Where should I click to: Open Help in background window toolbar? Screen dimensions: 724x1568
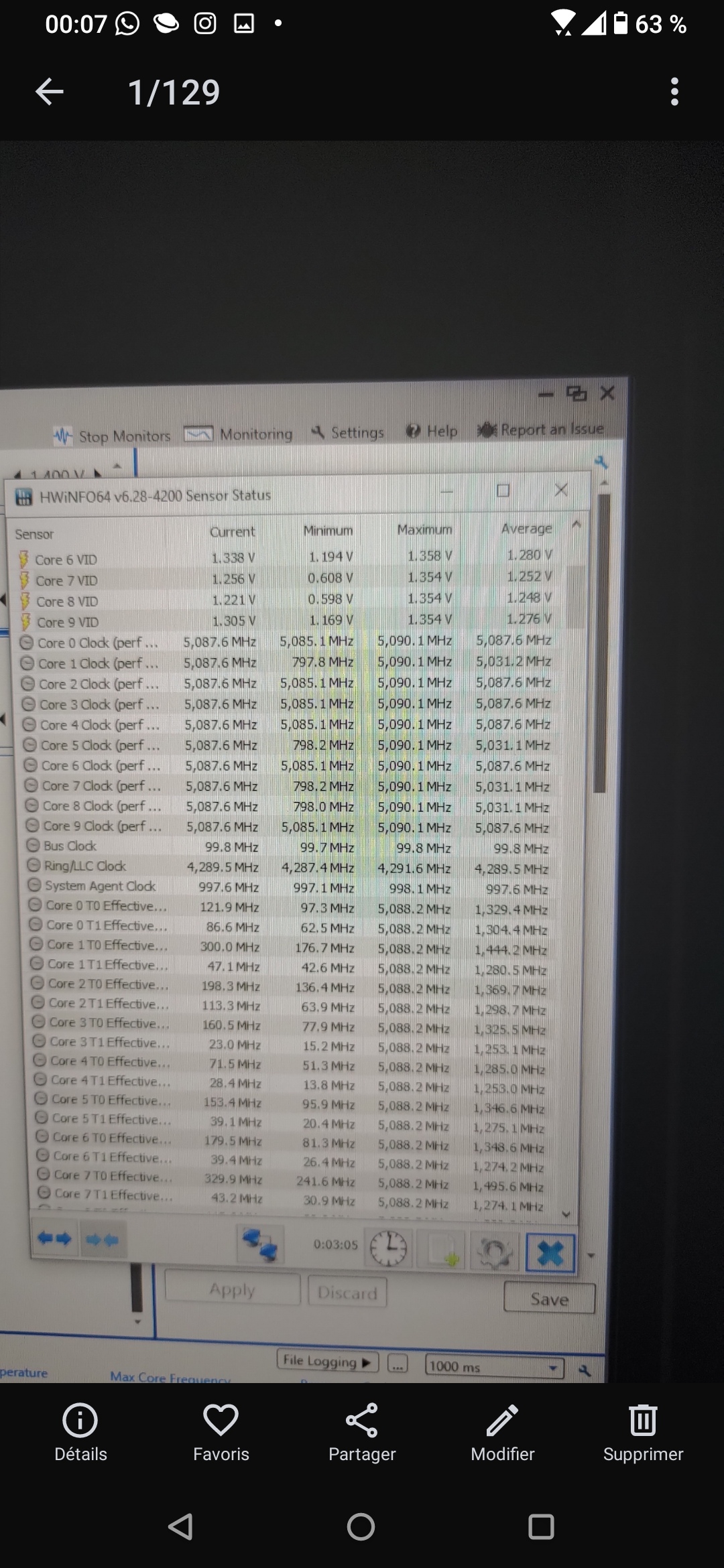432,431
